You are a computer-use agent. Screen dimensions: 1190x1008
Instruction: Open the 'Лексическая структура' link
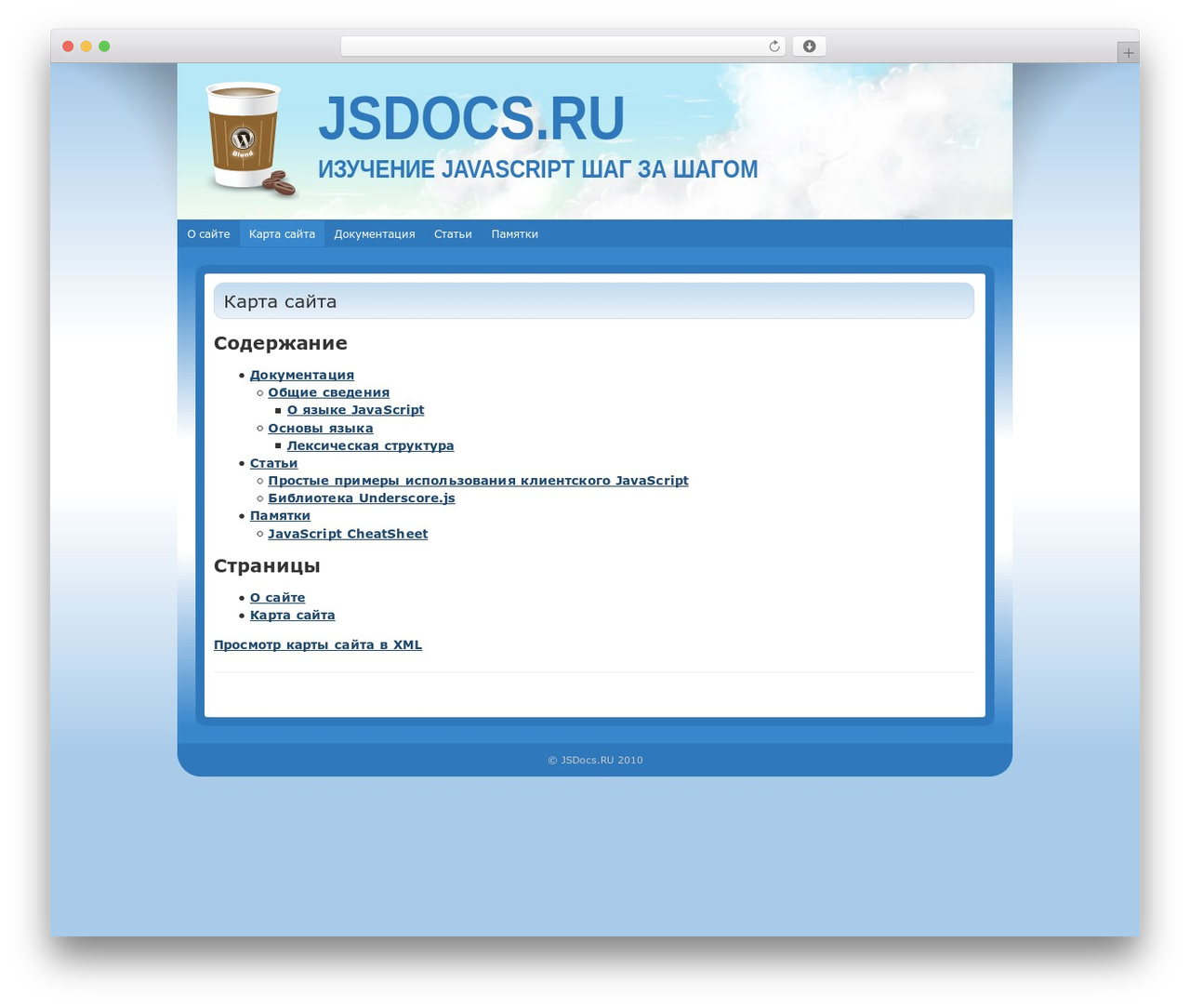tap(370, 445)
